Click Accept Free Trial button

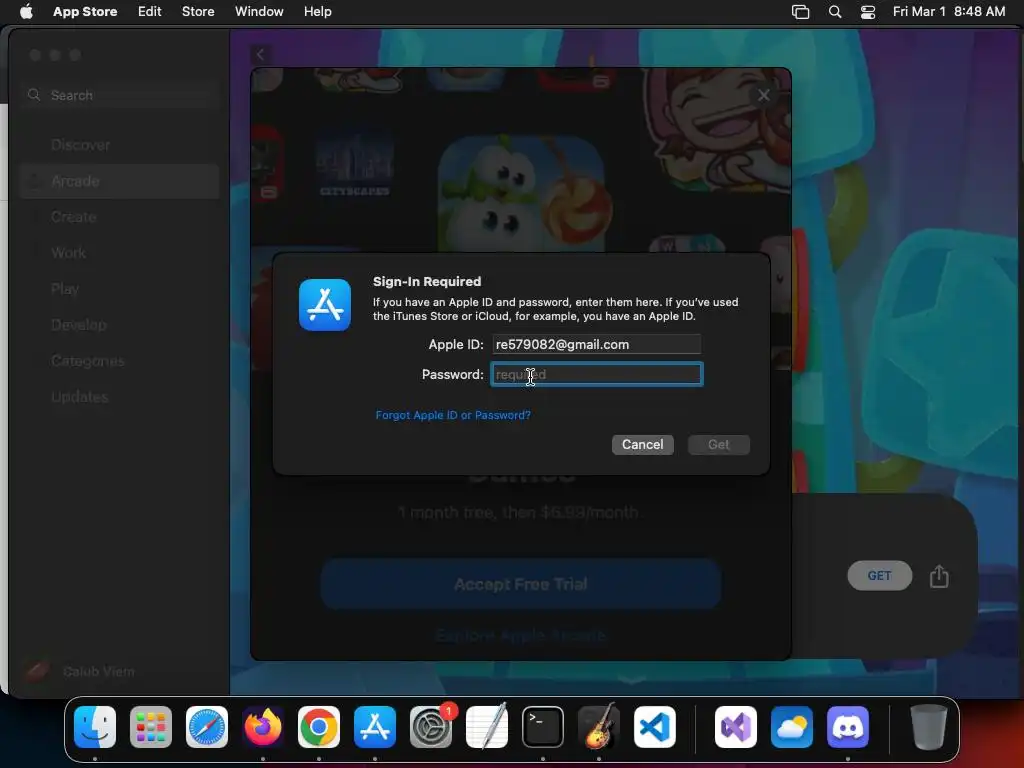pos(520,584)
